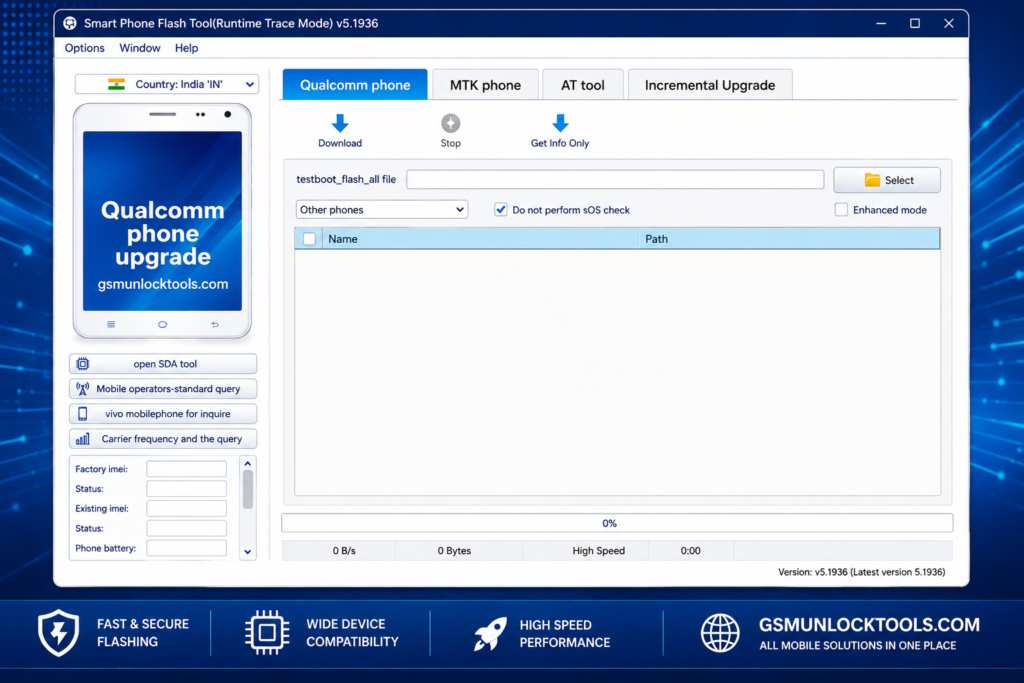Click the open SDA tool button
The height and width of the screenshot is (683, 1024).
163,364
